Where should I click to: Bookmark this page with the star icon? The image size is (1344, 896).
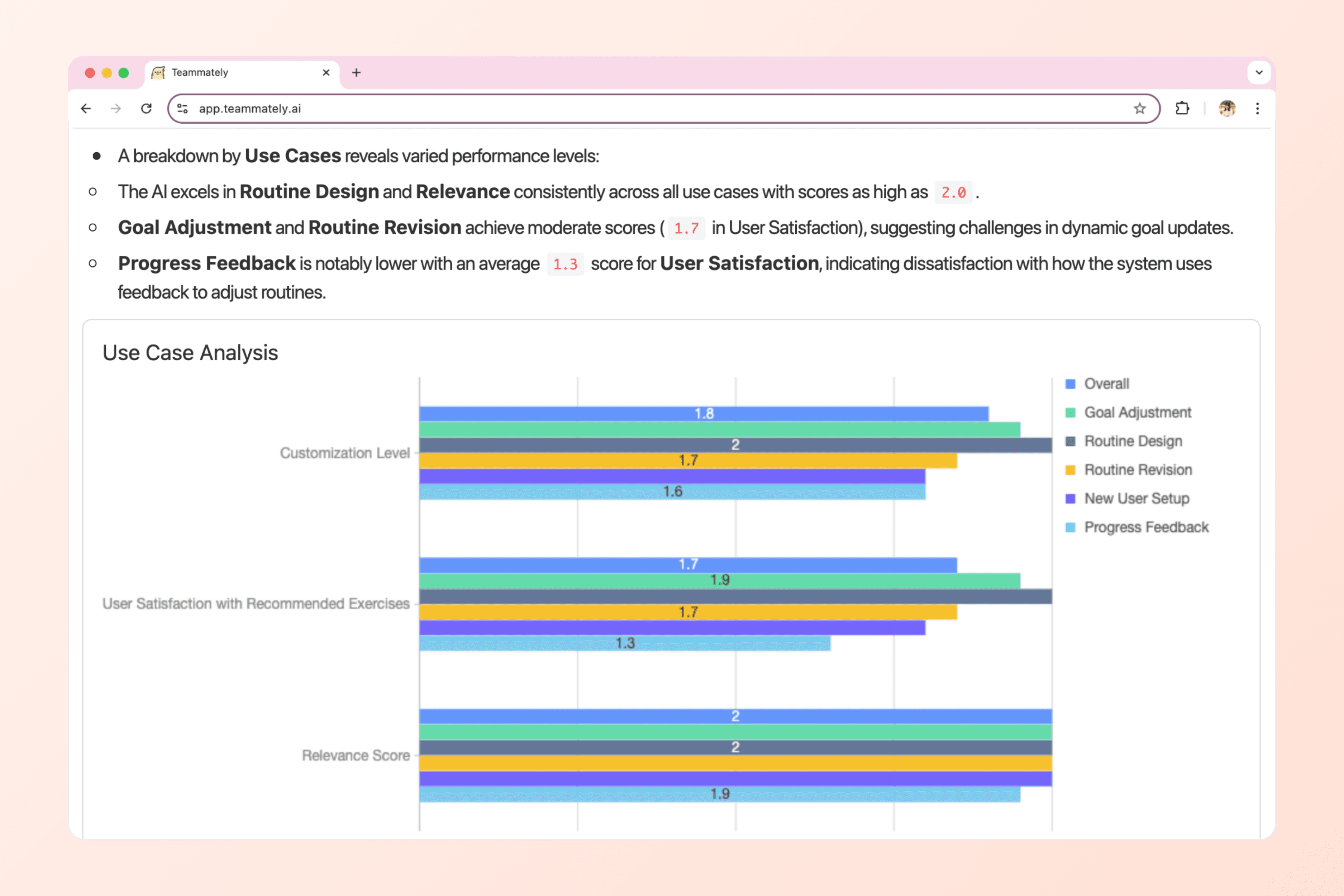click(1139, 109)
